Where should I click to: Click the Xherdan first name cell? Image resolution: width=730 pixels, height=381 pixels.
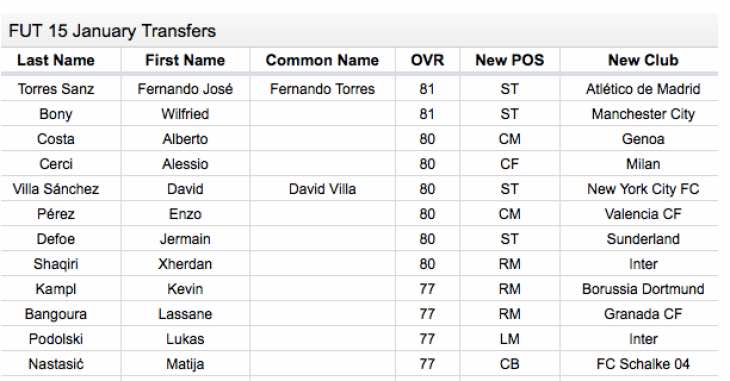[x=185, y=264]
